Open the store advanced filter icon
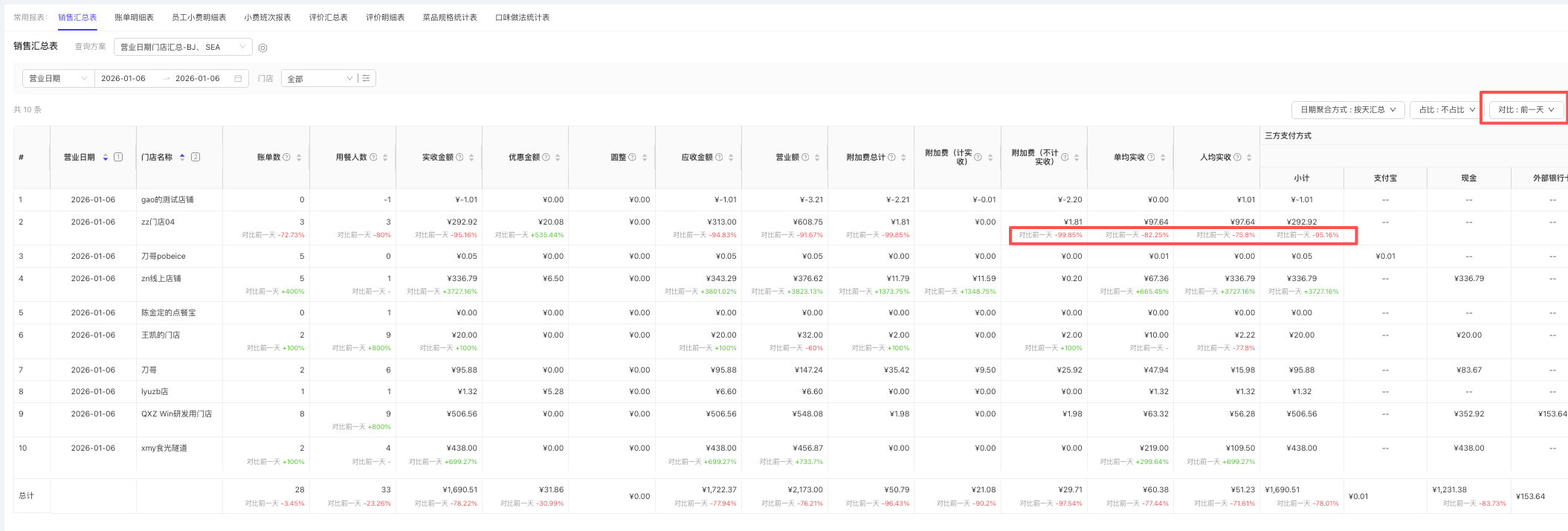1568x531 pixels. 366,78
